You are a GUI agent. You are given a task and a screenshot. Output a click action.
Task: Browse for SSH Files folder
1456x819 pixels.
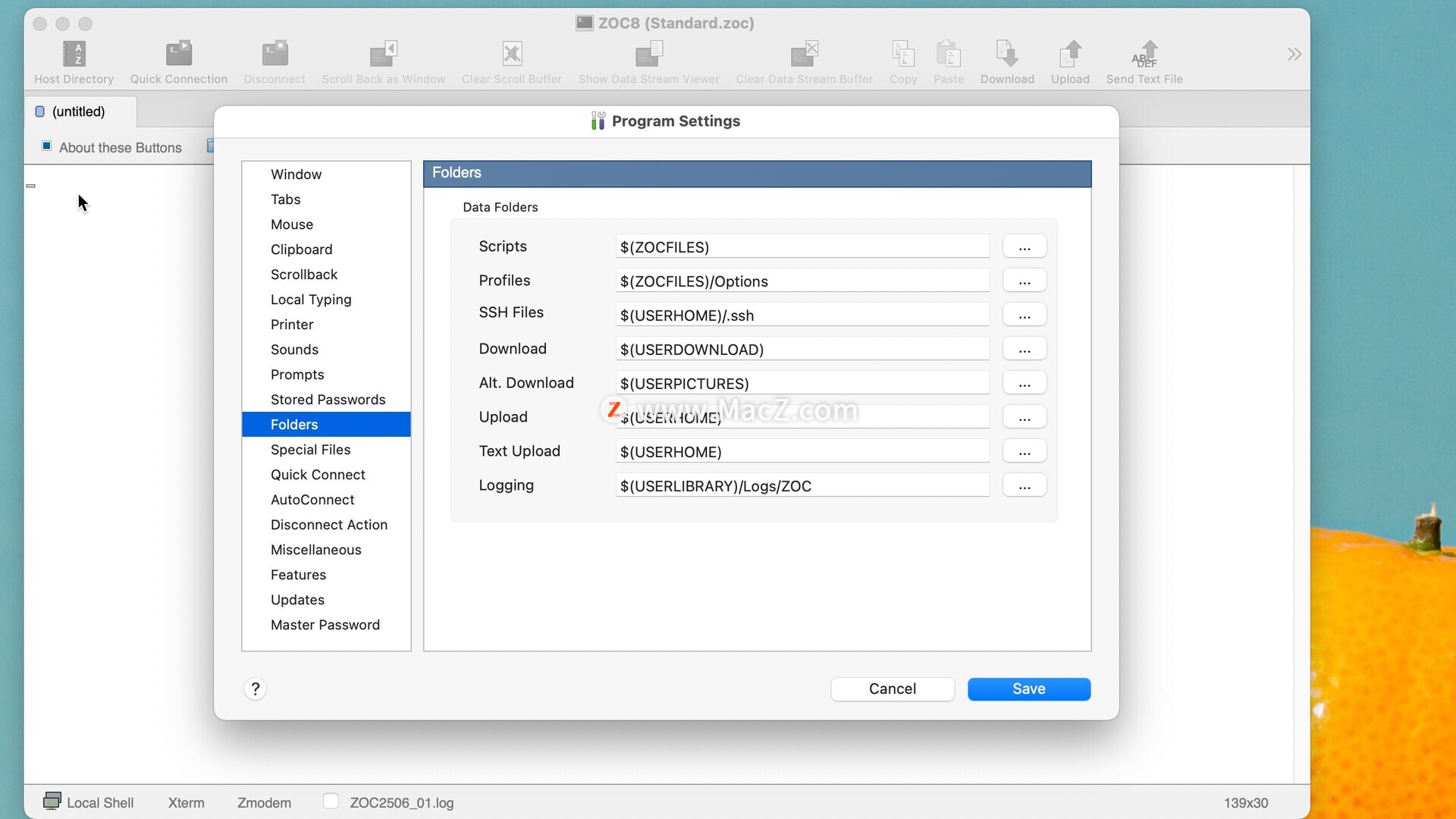1025,315
